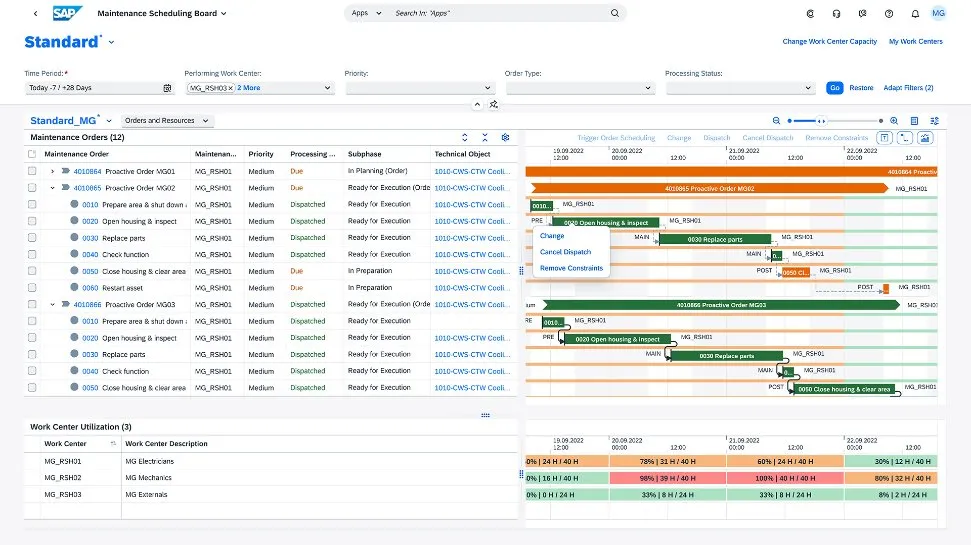971x545 pixels.
Task: Select checkbox for order 4010864 row
Action: [33, 171]
